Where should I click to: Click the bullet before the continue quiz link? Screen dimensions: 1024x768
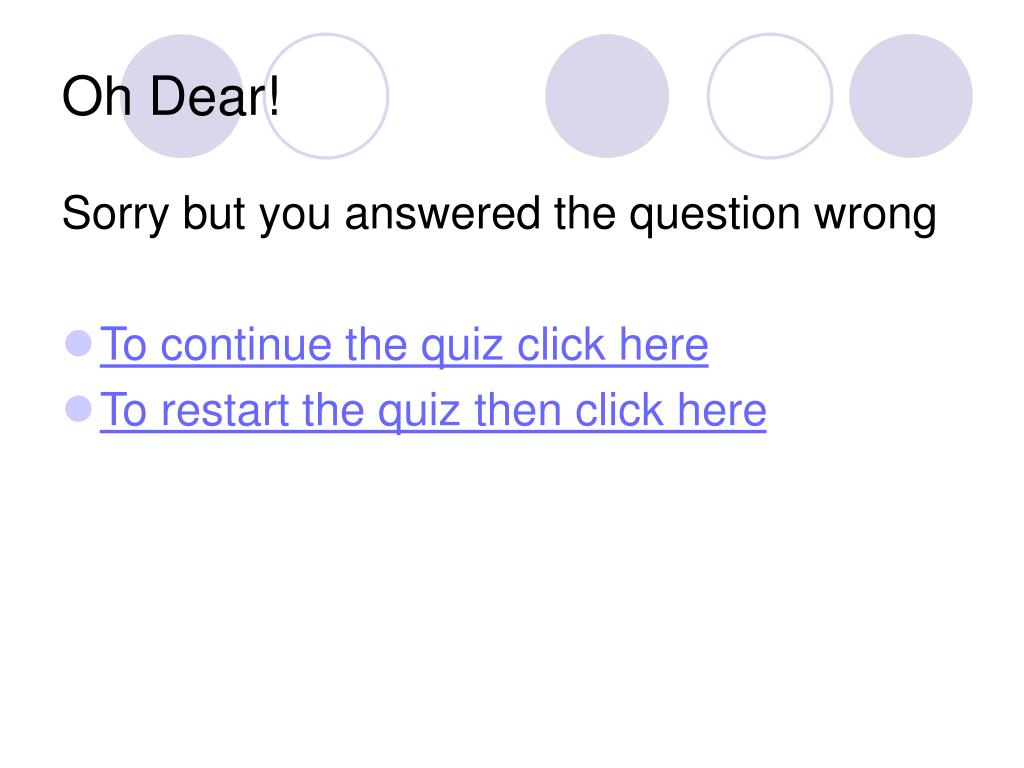pos(79,344)
